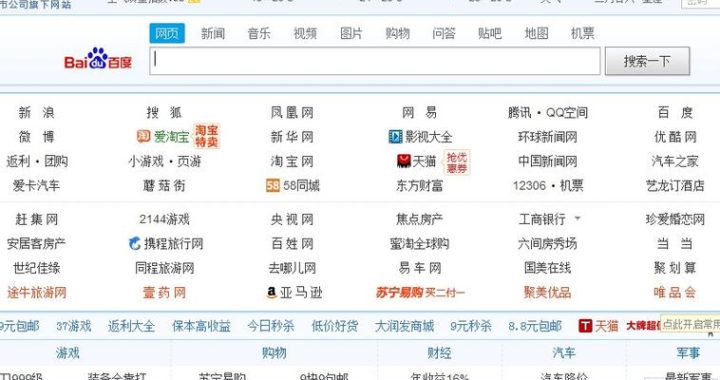Open the 凤凰网 link
Viewport: 720px width, 380px height.
tap(292, 112)
